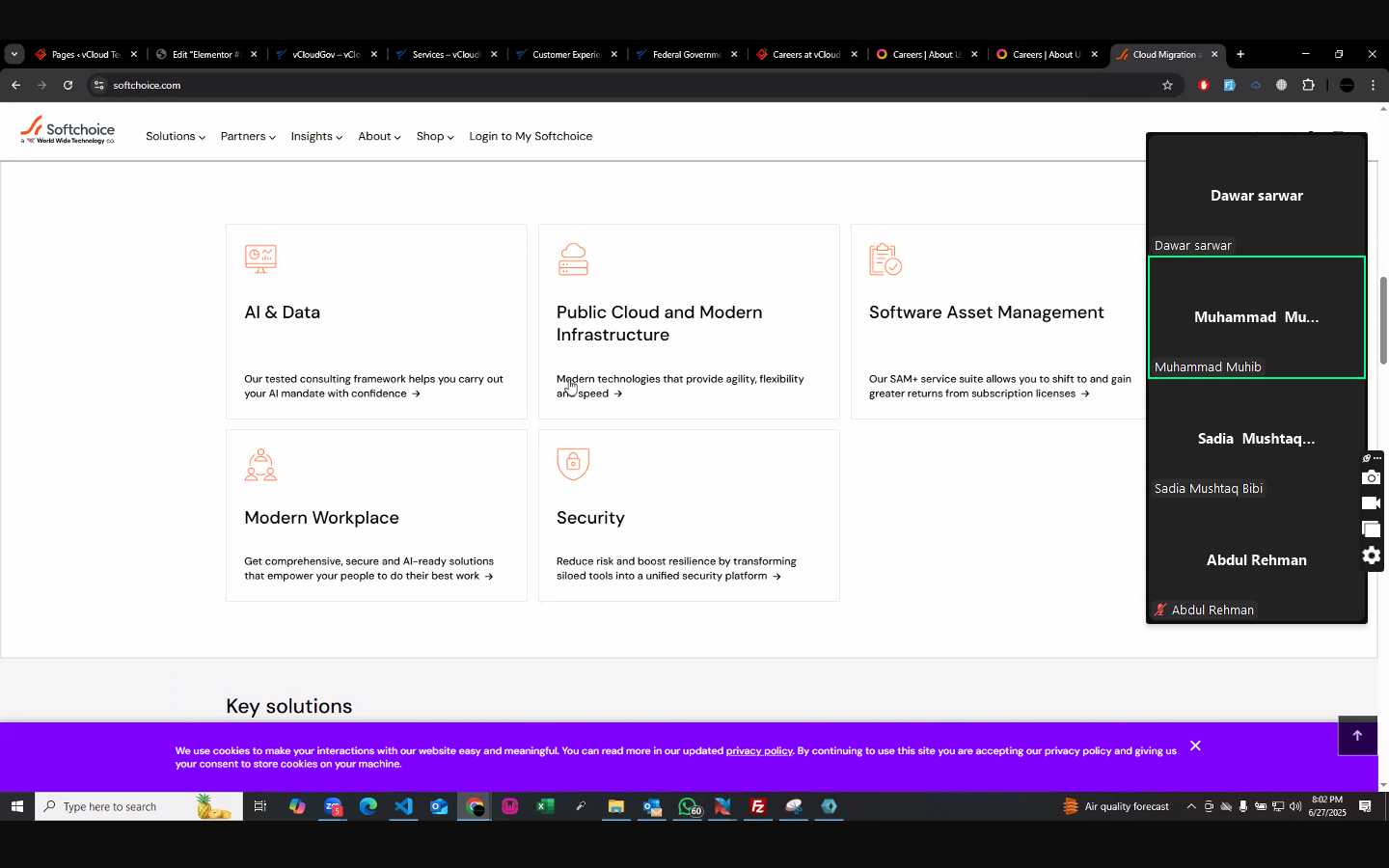Open the tab search dropdown arrow

(14, 54)
